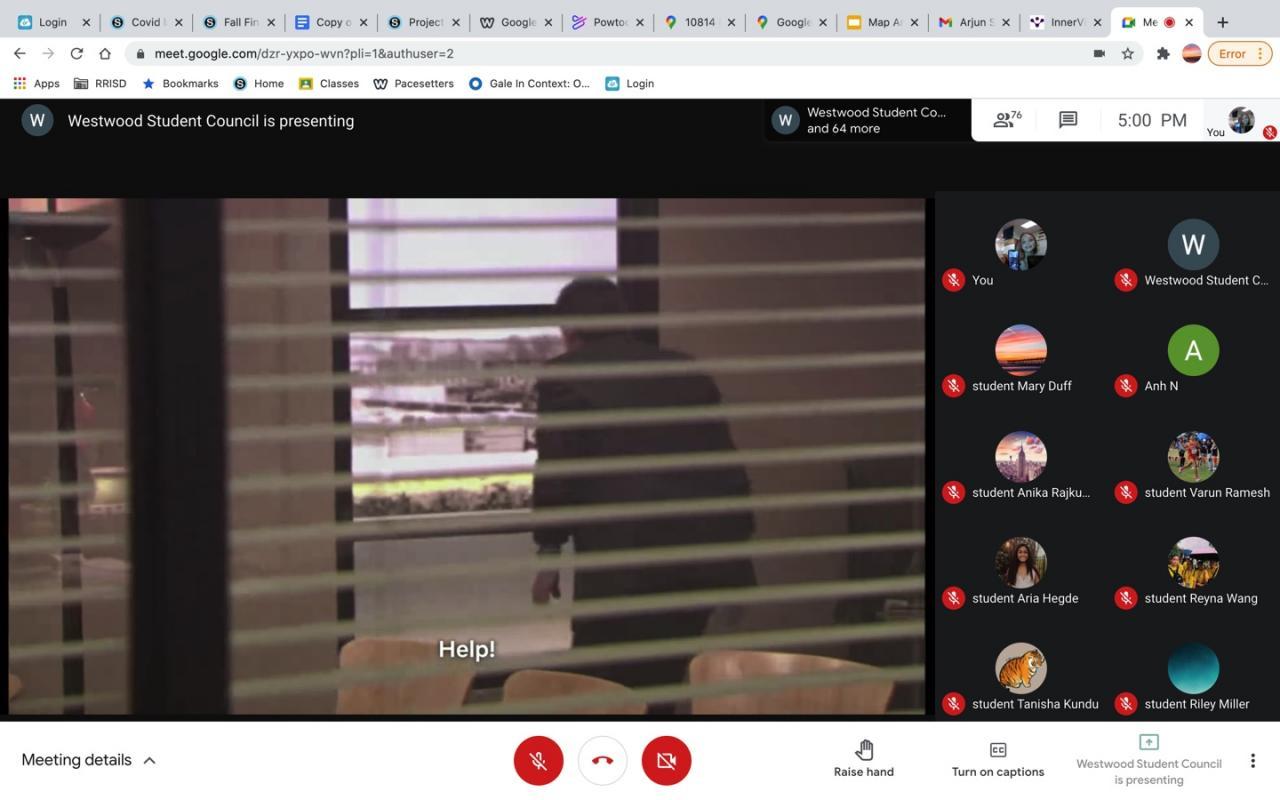Unmute the microphone in the call controls

point(538,761)
